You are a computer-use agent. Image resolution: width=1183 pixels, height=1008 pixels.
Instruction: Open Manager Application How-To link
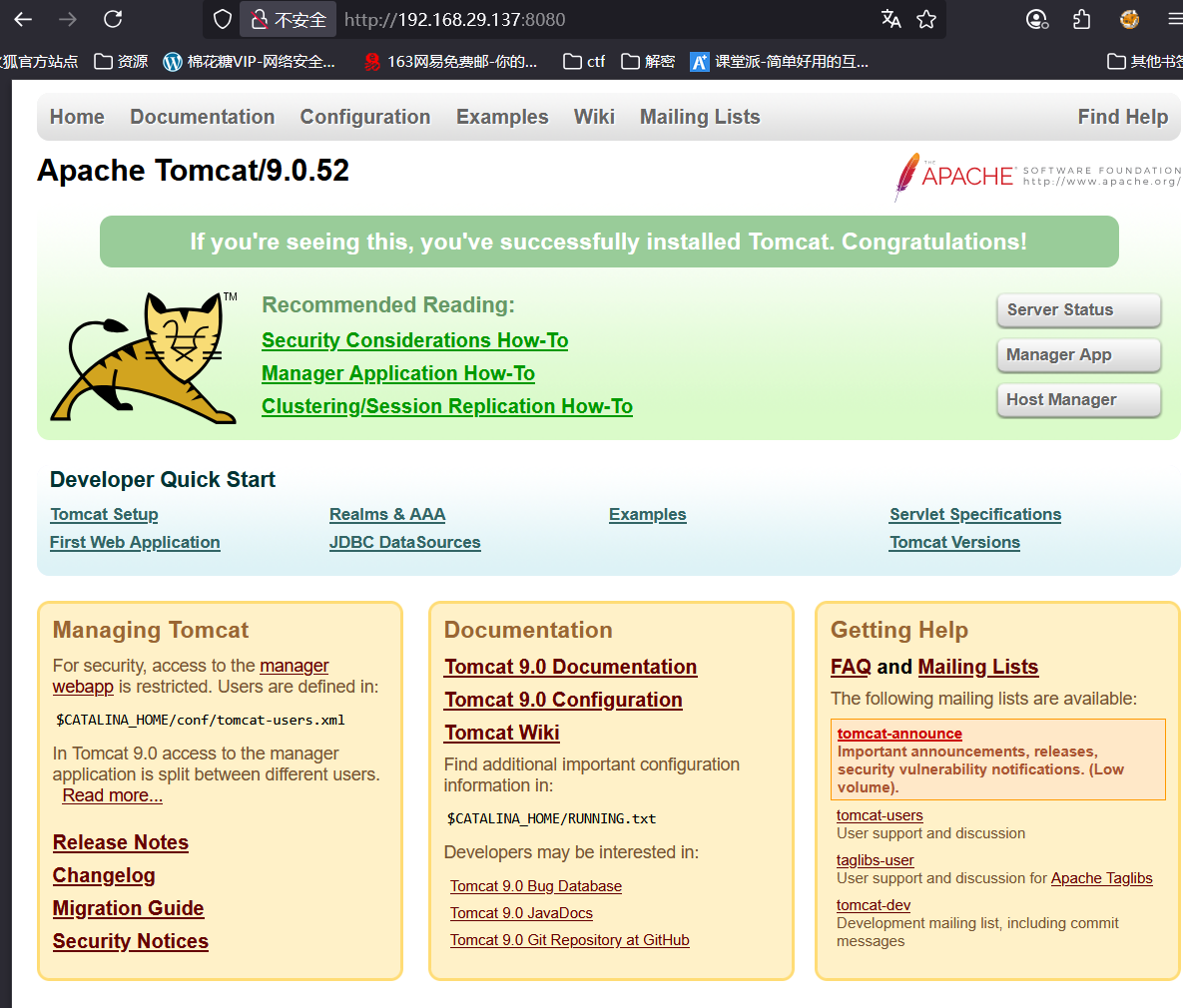pyautogui.click(x=398, y=373)
